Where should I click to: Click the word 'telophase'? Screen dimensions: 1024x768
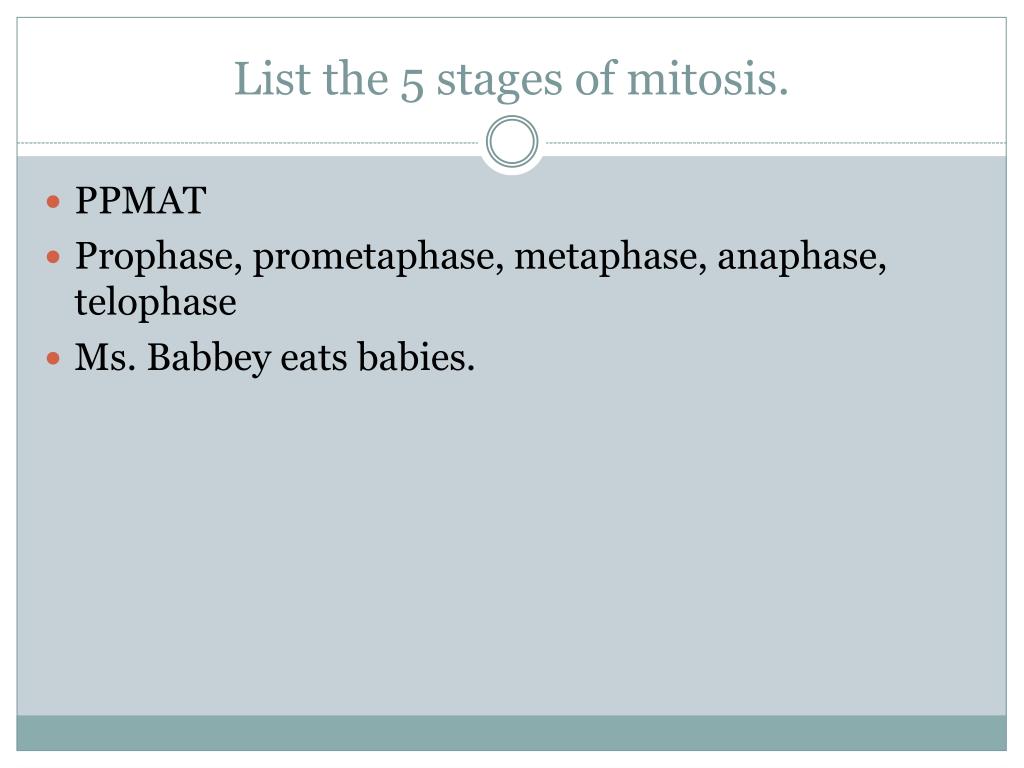(155, 302)
